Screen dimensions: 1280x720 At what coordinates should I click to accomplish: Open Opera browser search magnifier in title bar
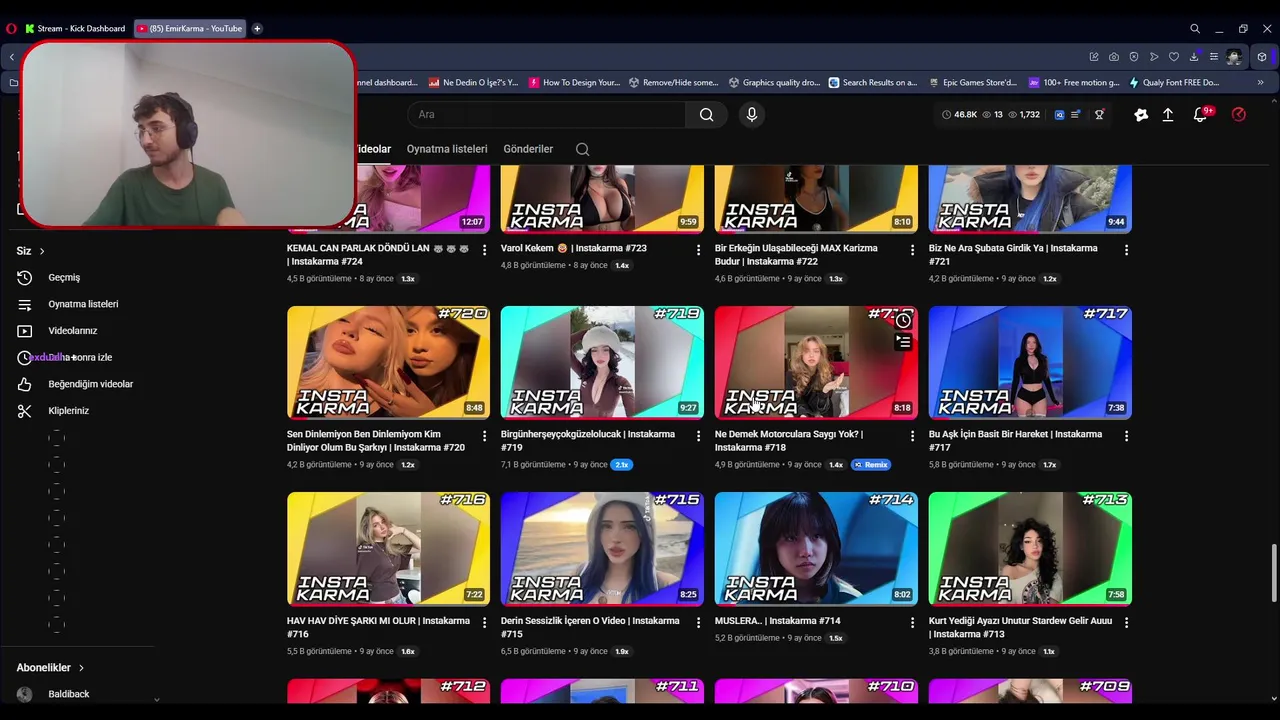(1195, 29)
